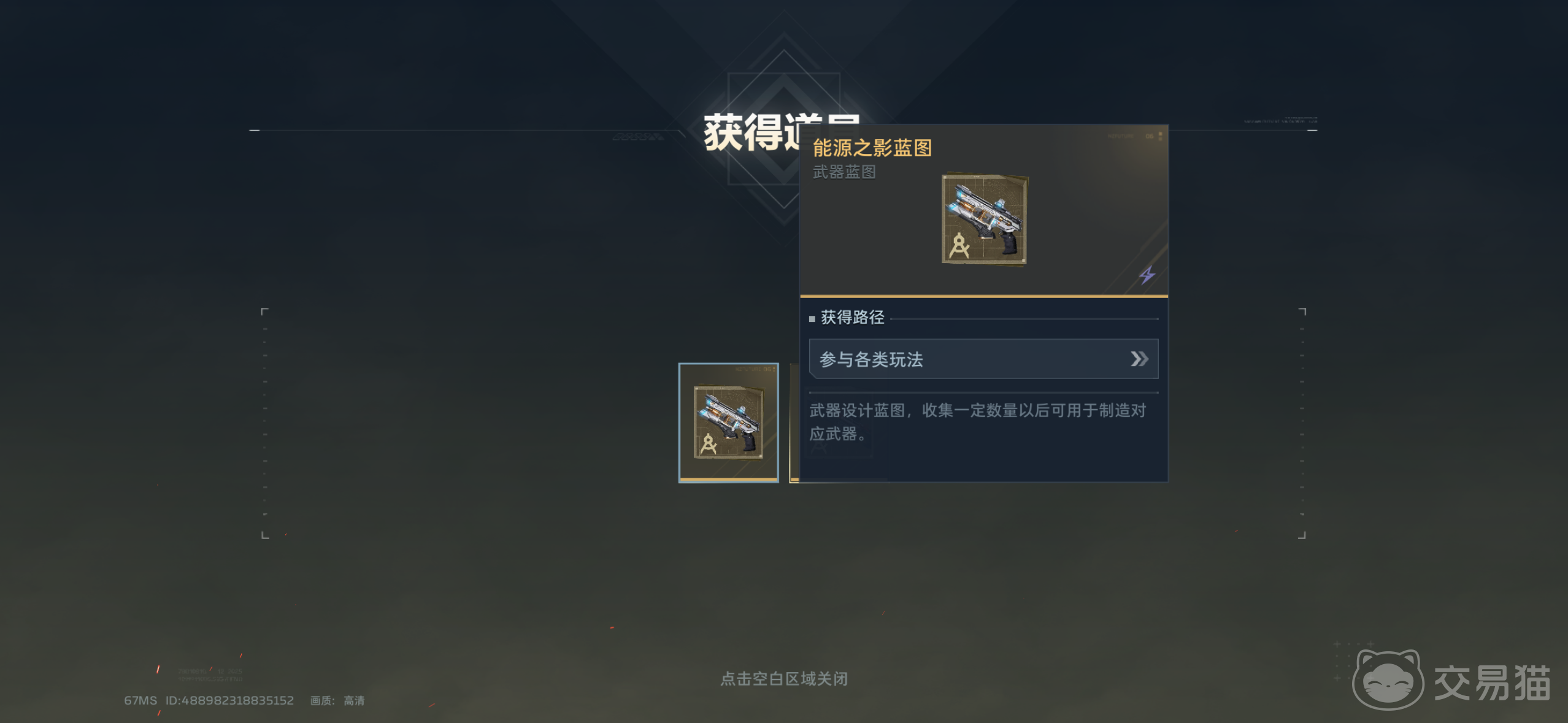
Task: Click the compass icon in the tooltip image
Action: [x=959, y=246]
